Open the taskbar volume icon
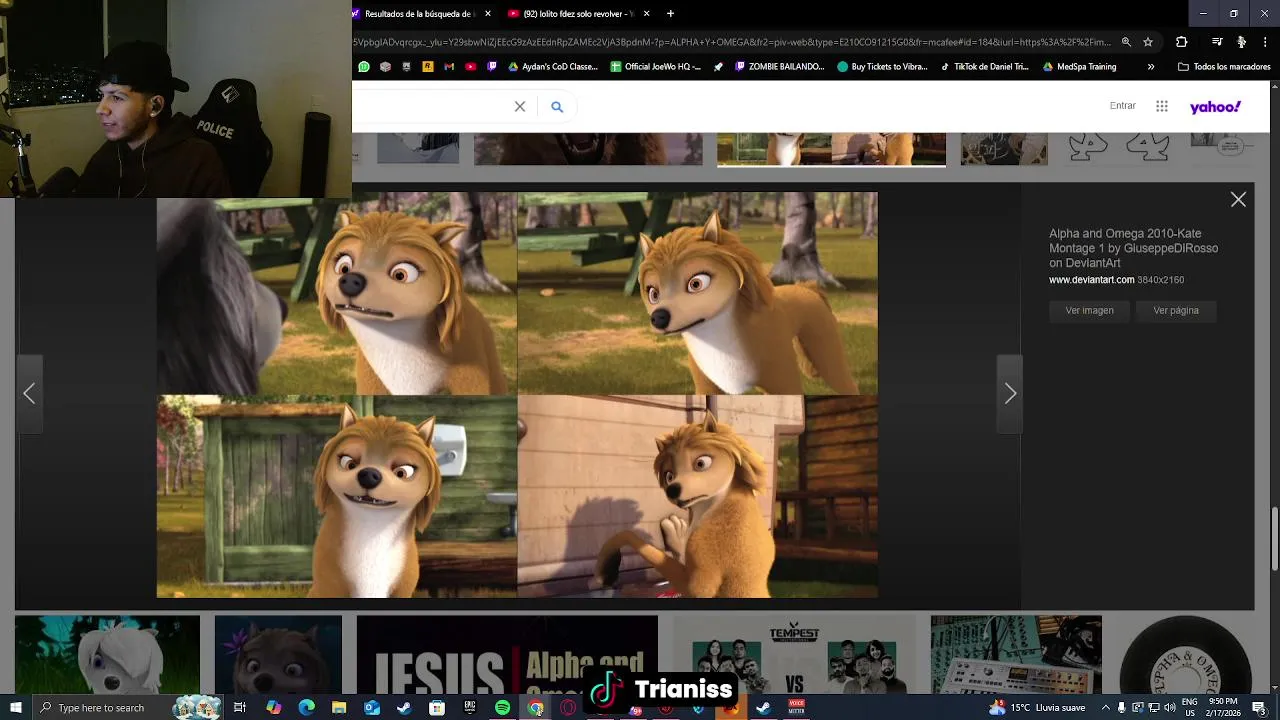This screenshot has height=720, width=1280. pos(1170,708)
